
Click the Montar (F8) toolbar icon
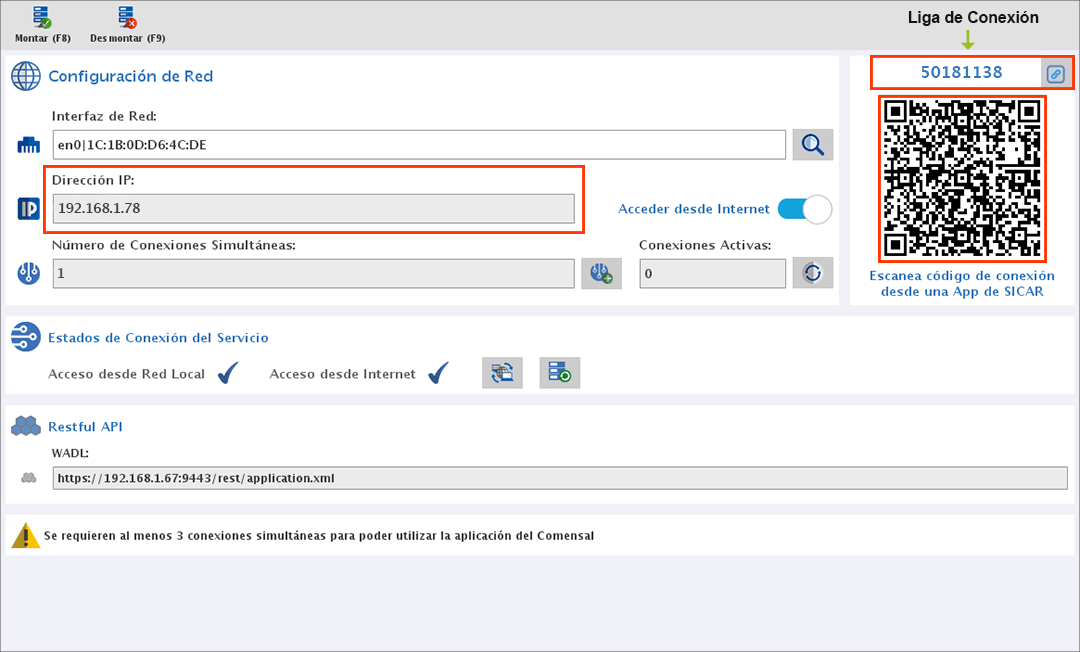click(42, 18)
